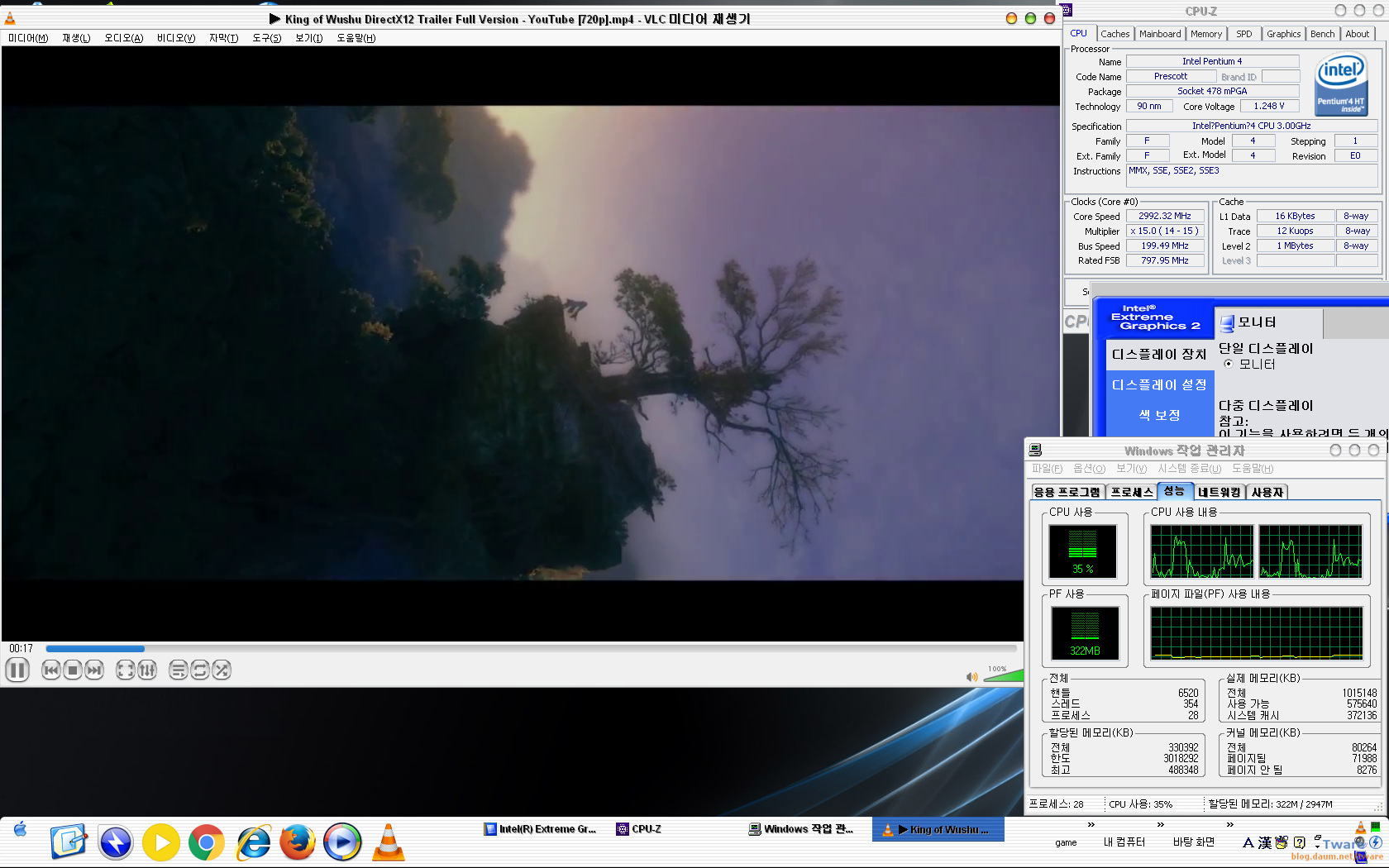Click the Apple logo start button
The height and width of the screenshot is (868, 1389).
(x=21, y=829)
